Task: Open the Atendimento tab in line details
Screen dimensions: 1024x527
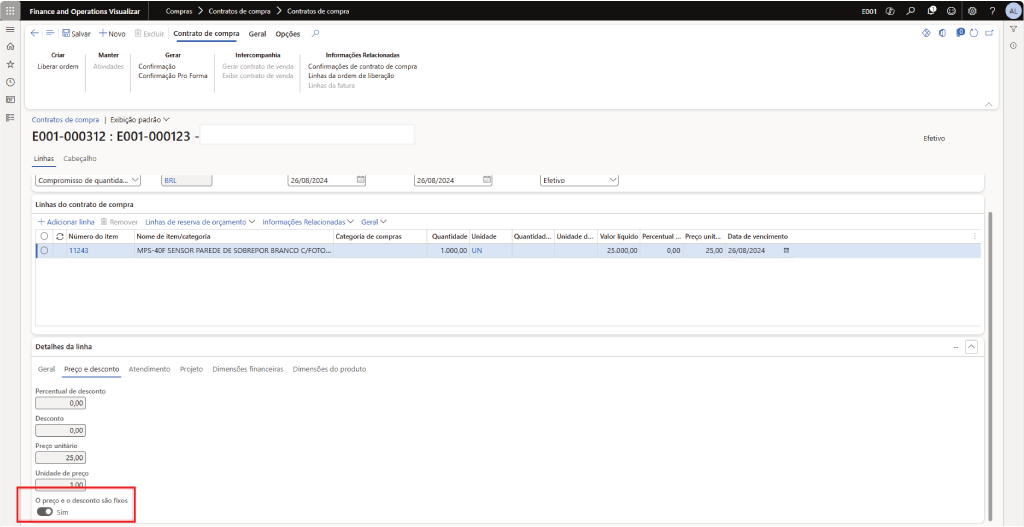Action: point(149,369)
